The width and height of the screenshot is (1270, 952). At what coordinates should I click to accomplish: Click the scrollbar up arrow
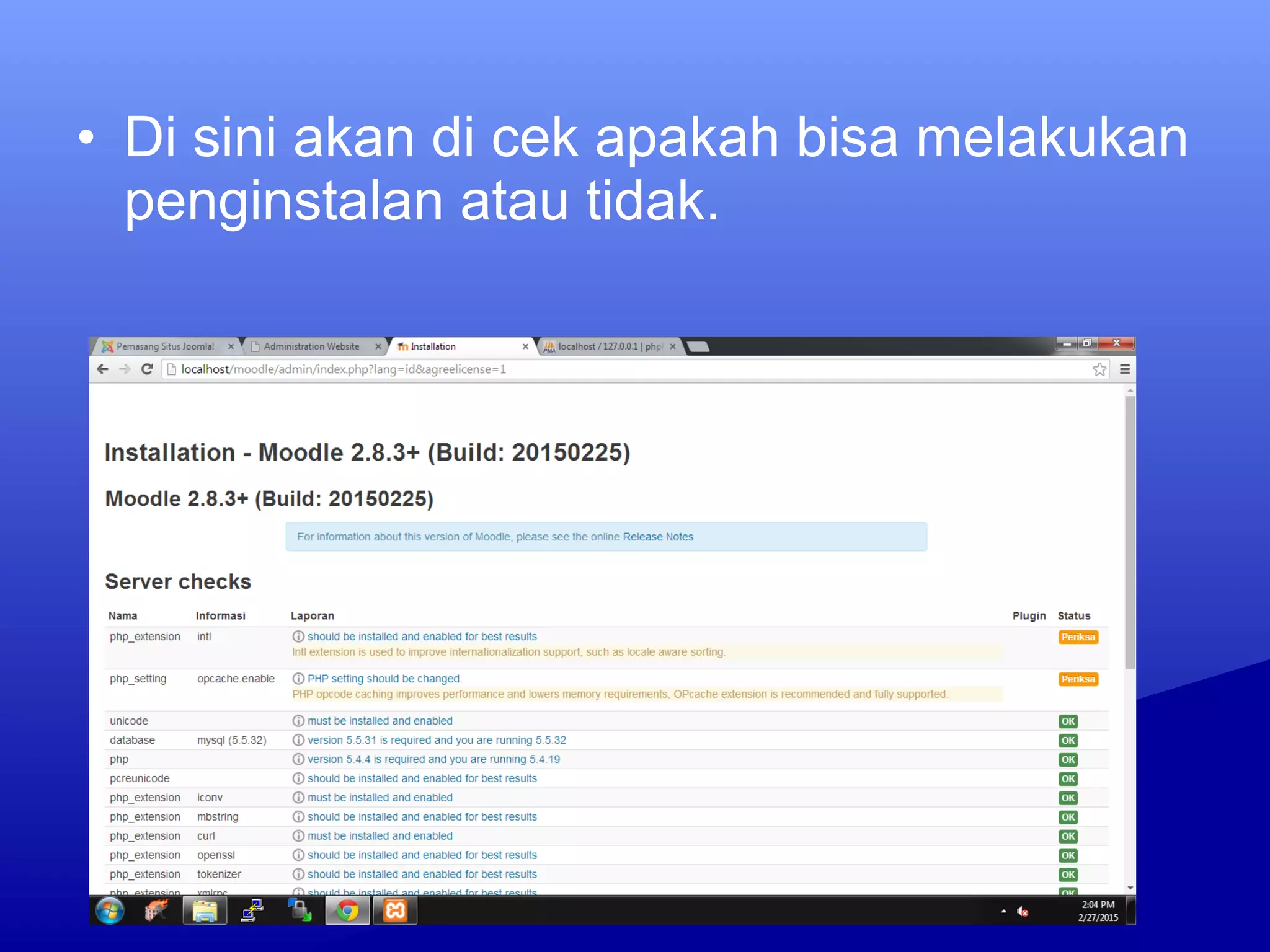(x=1130, y=390)
